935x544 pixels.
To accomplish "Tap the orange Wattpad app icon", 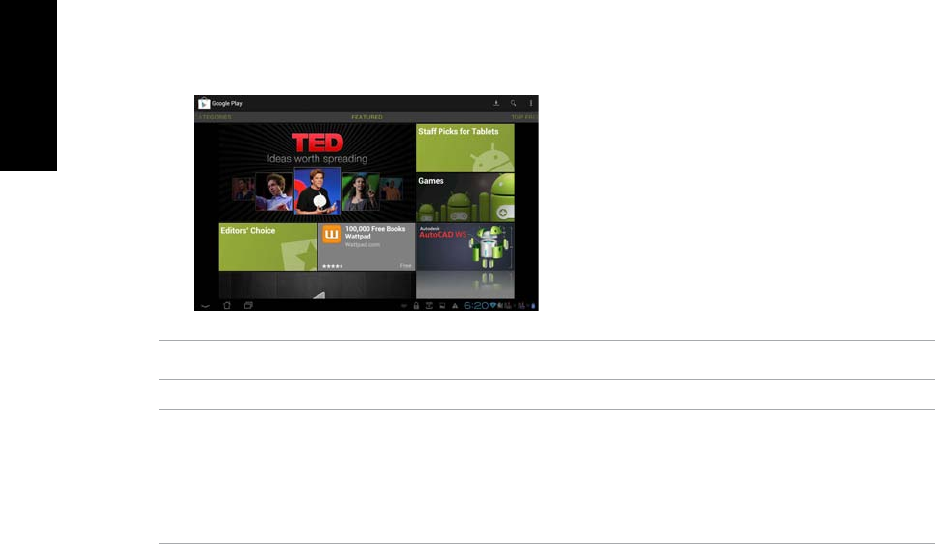I will coord(332,234).
